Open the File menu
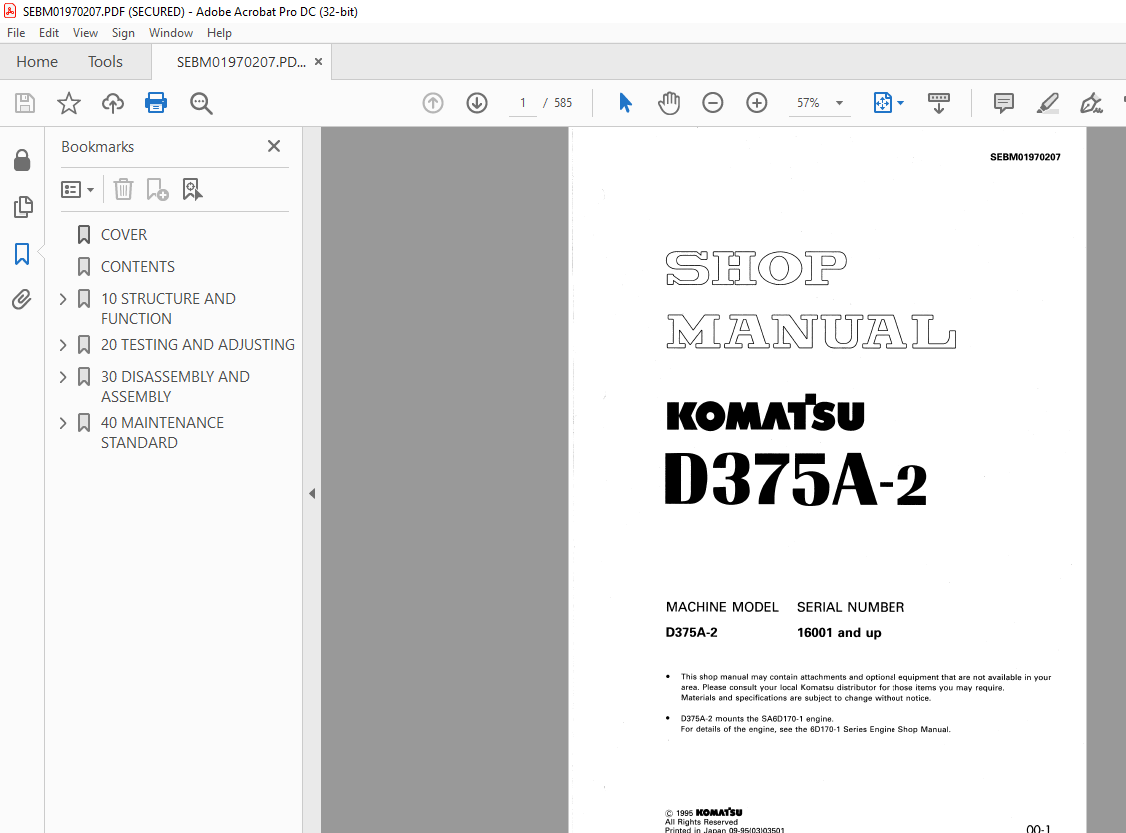Screen dimensions: 1126x833 tap(16, 33)
